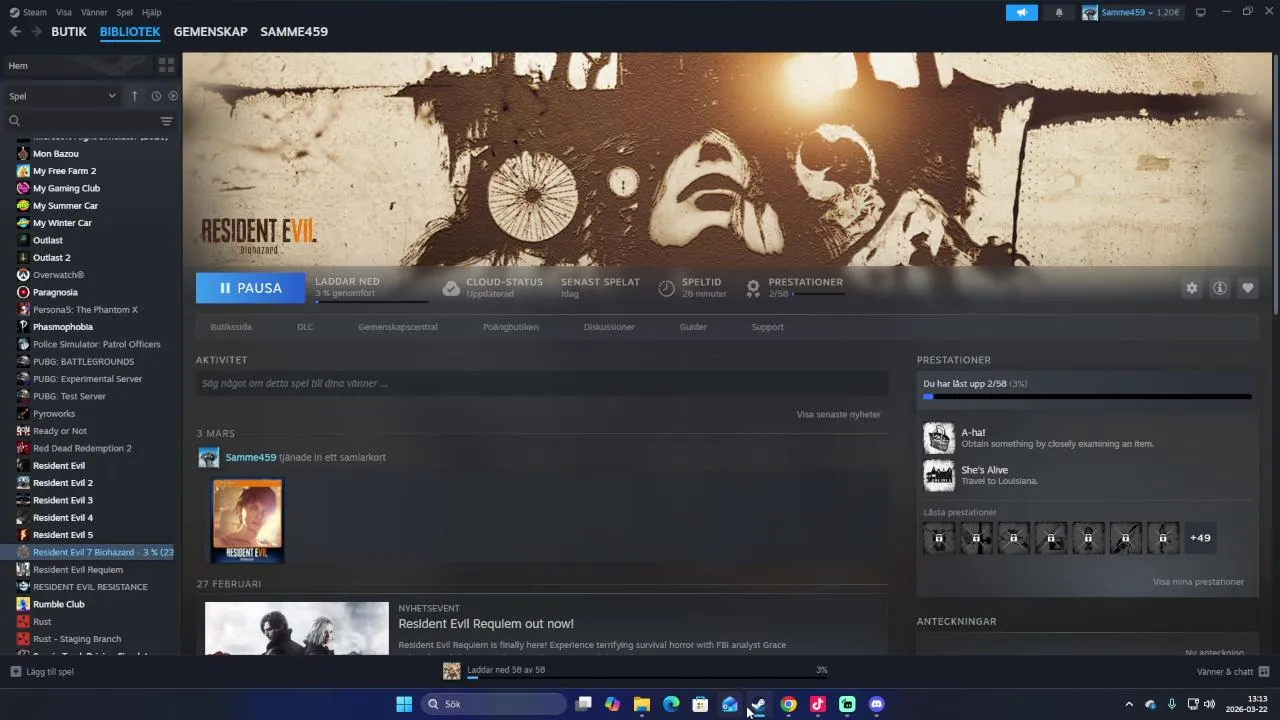Click Windows taskbar search box
Viewport: 1280px width, 720px height.
(x=493, y=704)
